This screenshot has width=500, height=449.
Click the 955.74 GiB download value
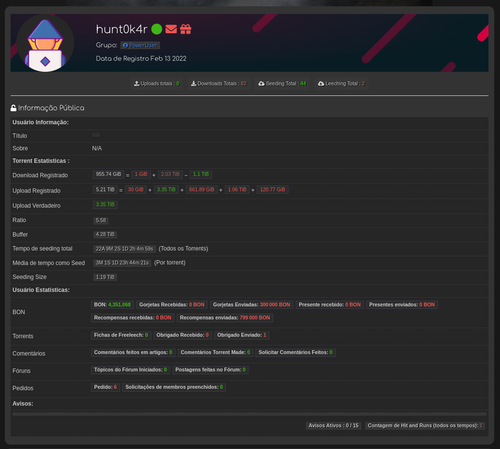[108, 174]
